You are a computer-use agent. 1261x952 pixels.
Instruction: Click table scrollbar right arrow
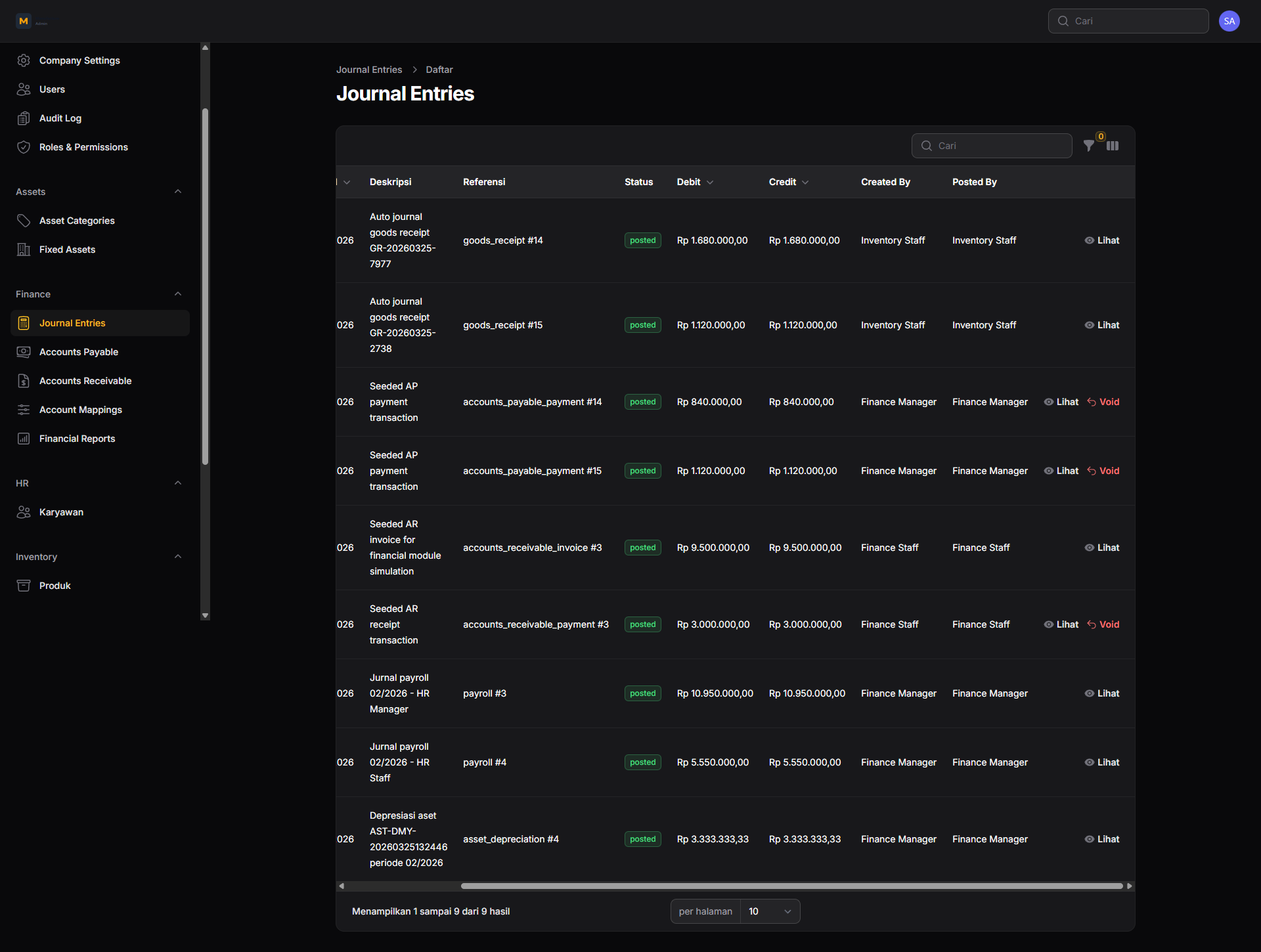point(1130,886)
